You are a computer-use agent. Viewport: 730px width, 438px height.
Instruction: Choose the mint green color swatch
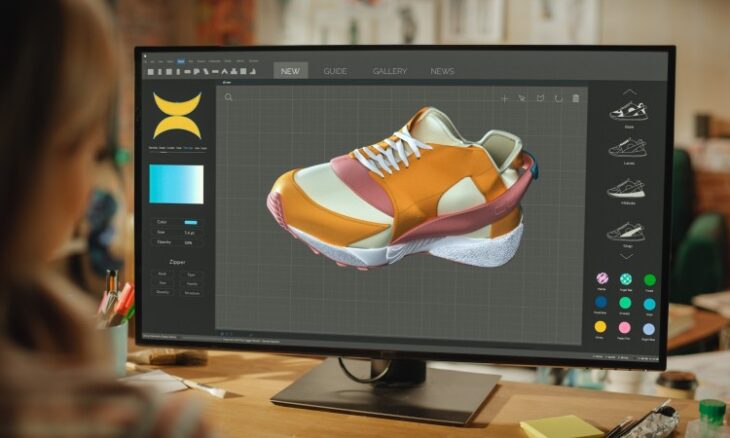point(625,303)
